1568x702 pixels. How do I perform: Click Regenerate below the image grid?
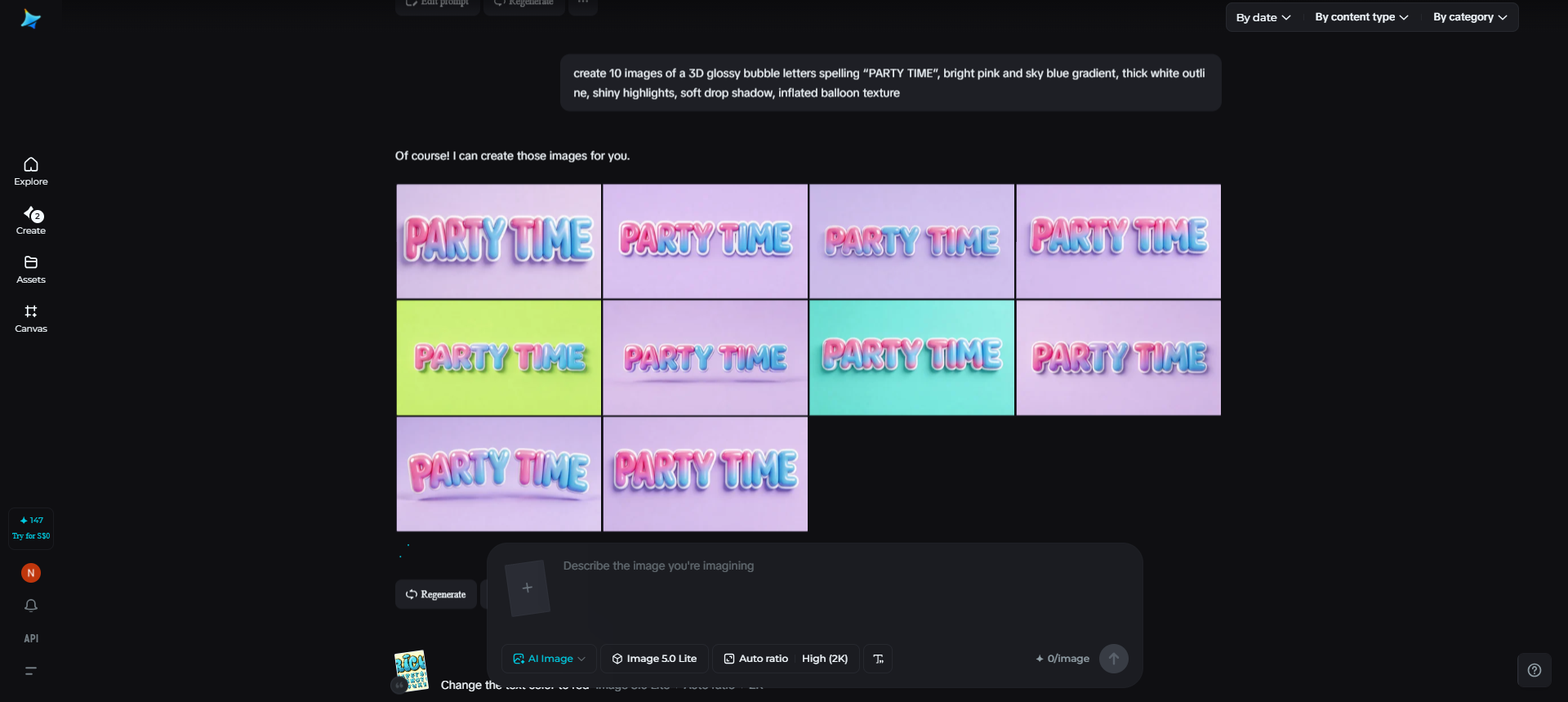click(436, 594)
